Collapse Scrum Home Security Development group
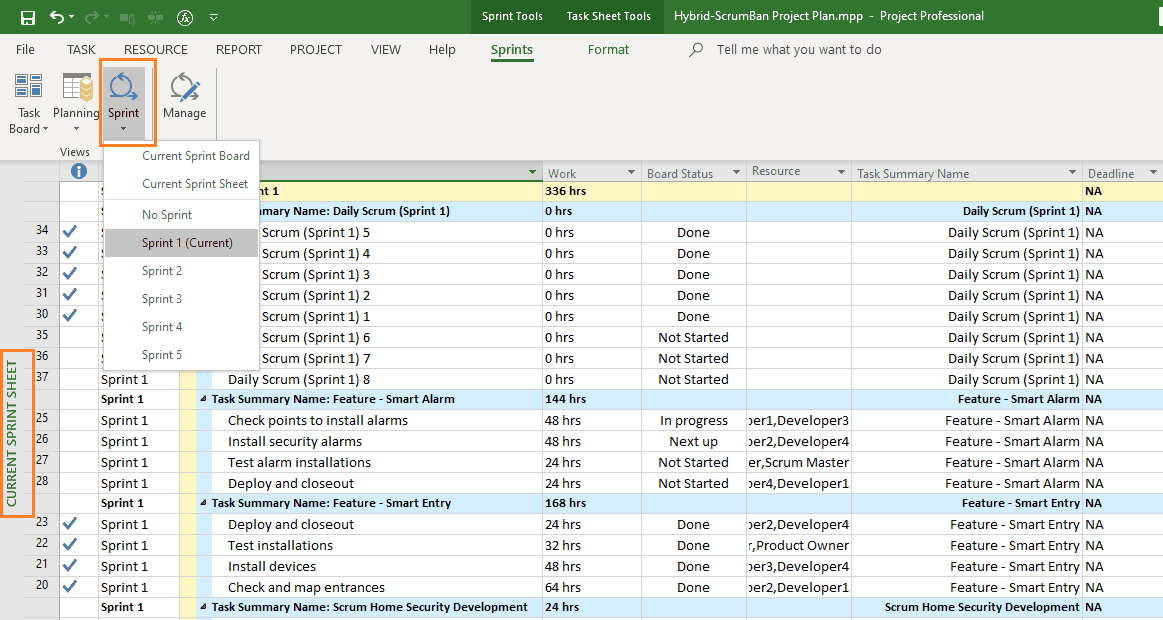This screenshot has height=620, width=1163. point(203,607)
